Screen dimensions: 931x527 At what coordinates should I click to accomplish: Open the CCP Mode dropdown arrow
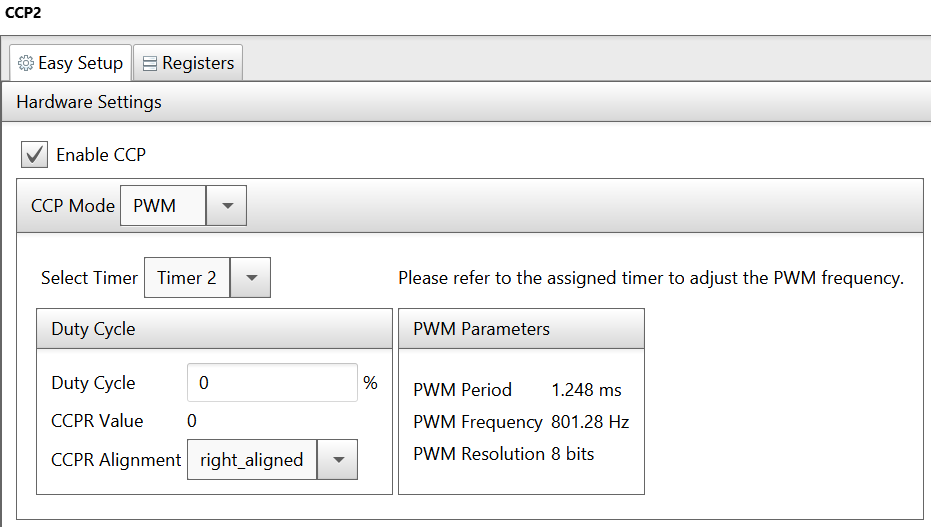point(227,205)
